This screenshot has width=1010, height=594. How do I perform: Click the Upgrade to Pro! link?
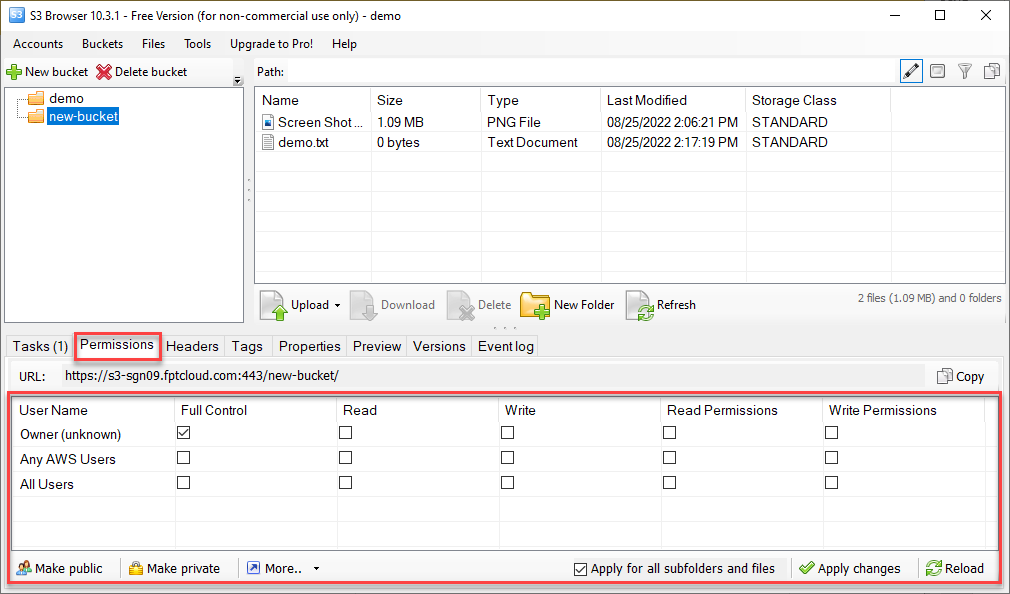point(271,44)
